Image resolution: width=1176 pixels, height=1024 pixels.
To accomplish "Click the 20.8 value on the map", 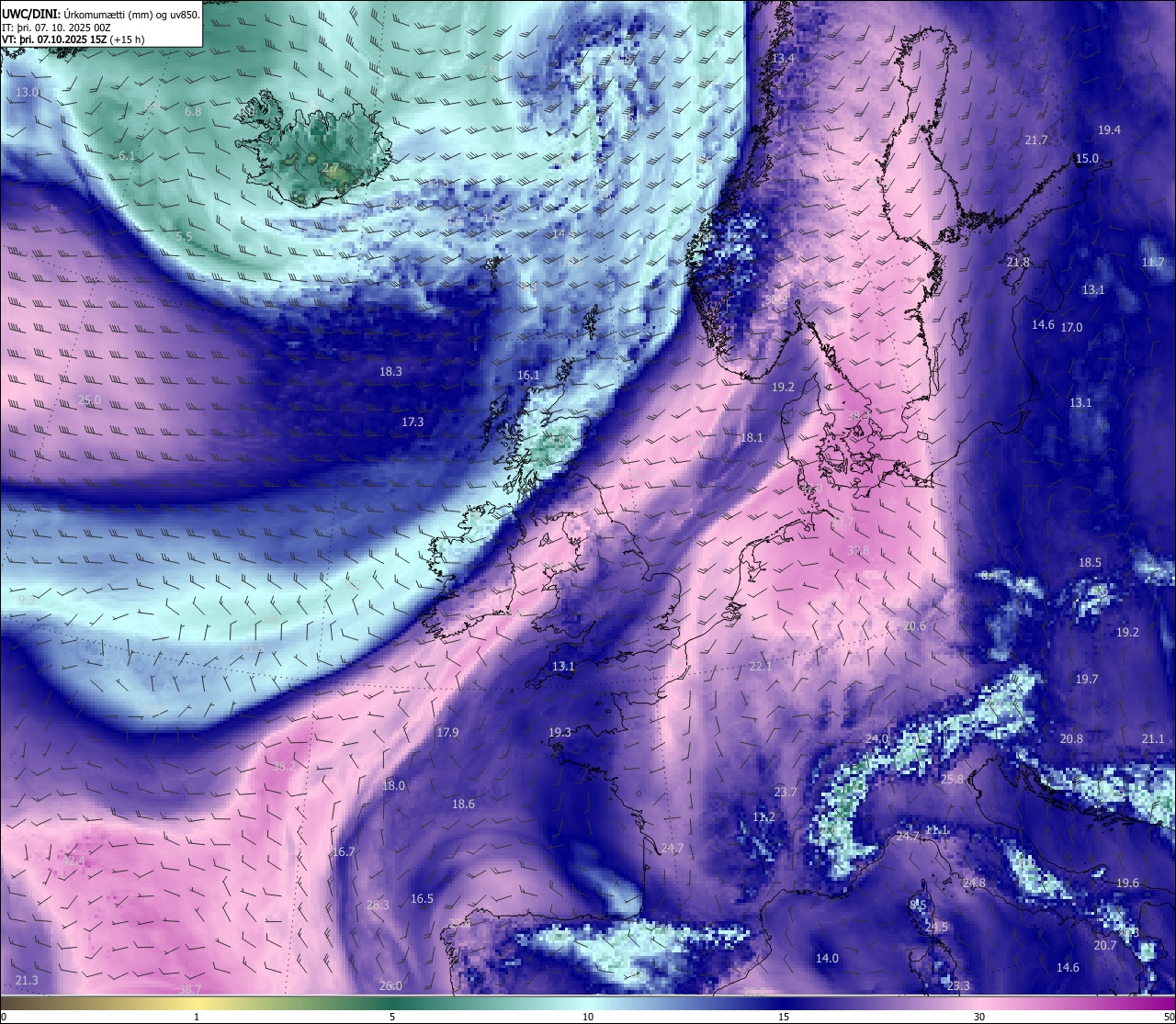I will [1071, 739].
